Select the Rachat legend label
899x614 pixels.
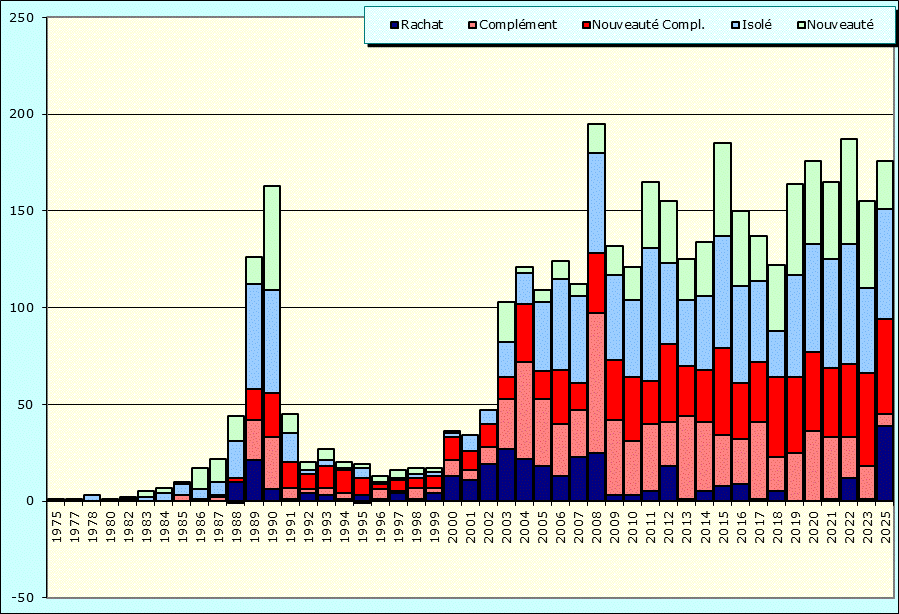(422, 25)
